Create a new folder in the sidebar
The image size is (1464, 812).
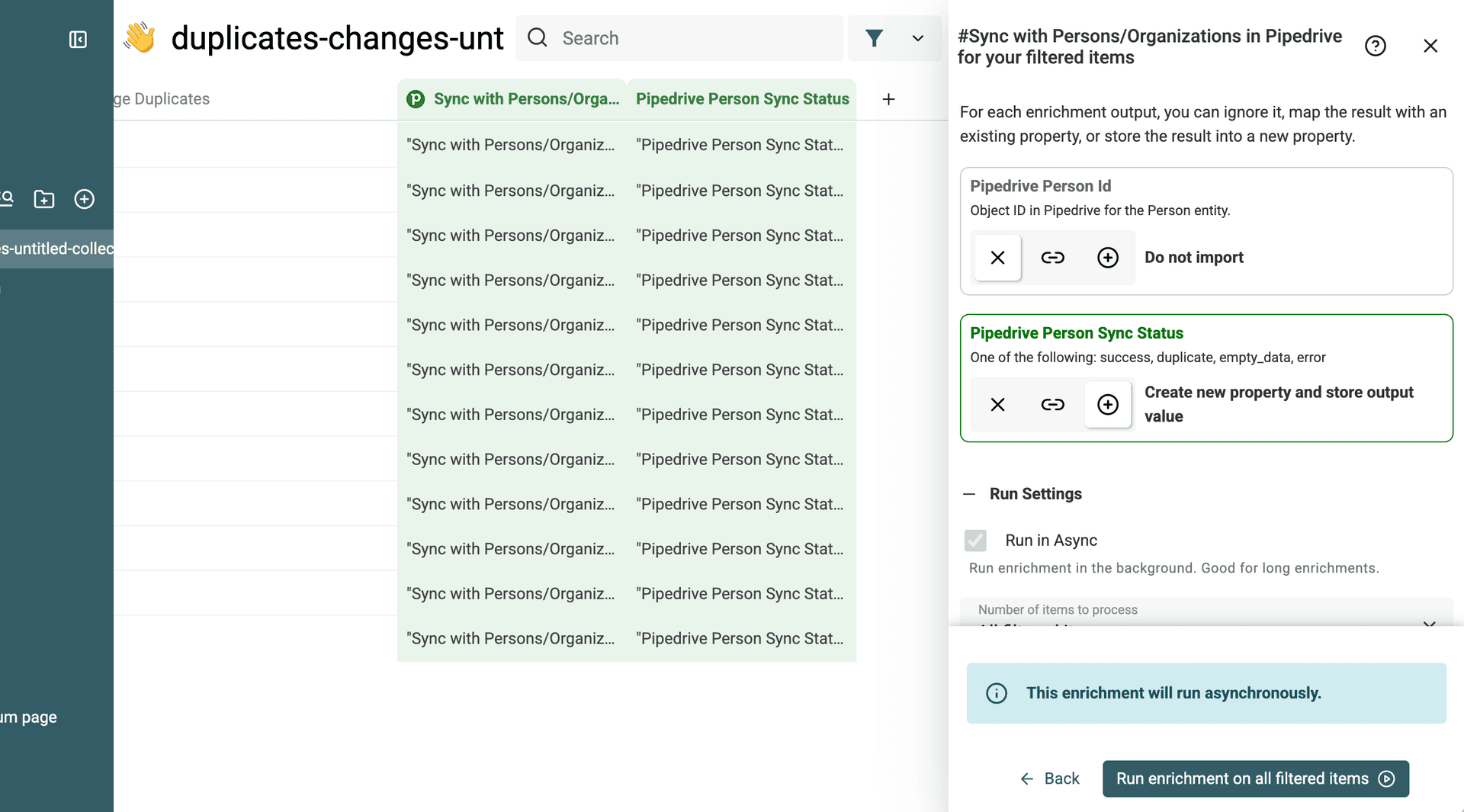tap(43, 199)
